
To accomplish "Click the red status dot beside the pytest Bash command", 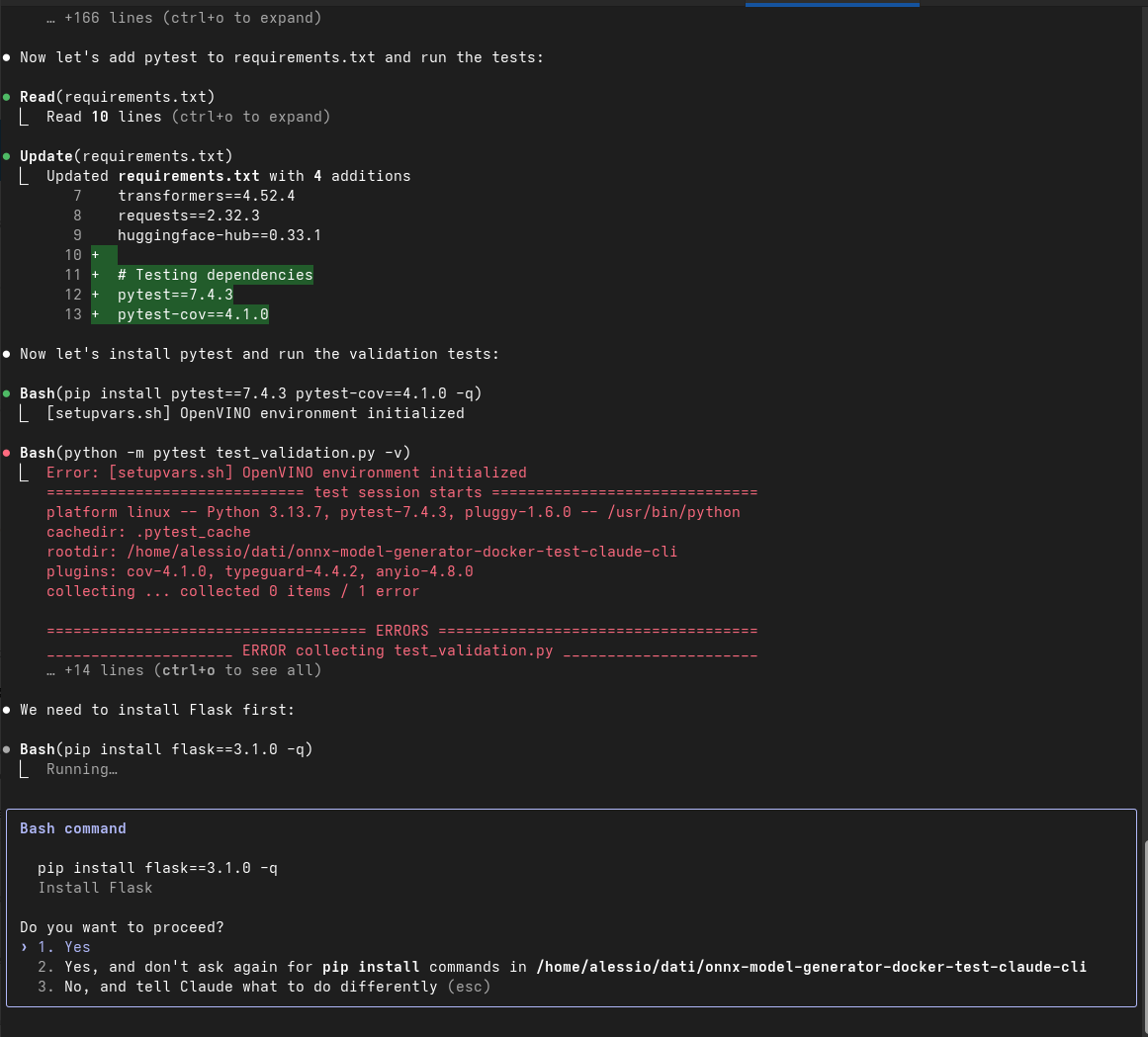I will coord(6,453).
